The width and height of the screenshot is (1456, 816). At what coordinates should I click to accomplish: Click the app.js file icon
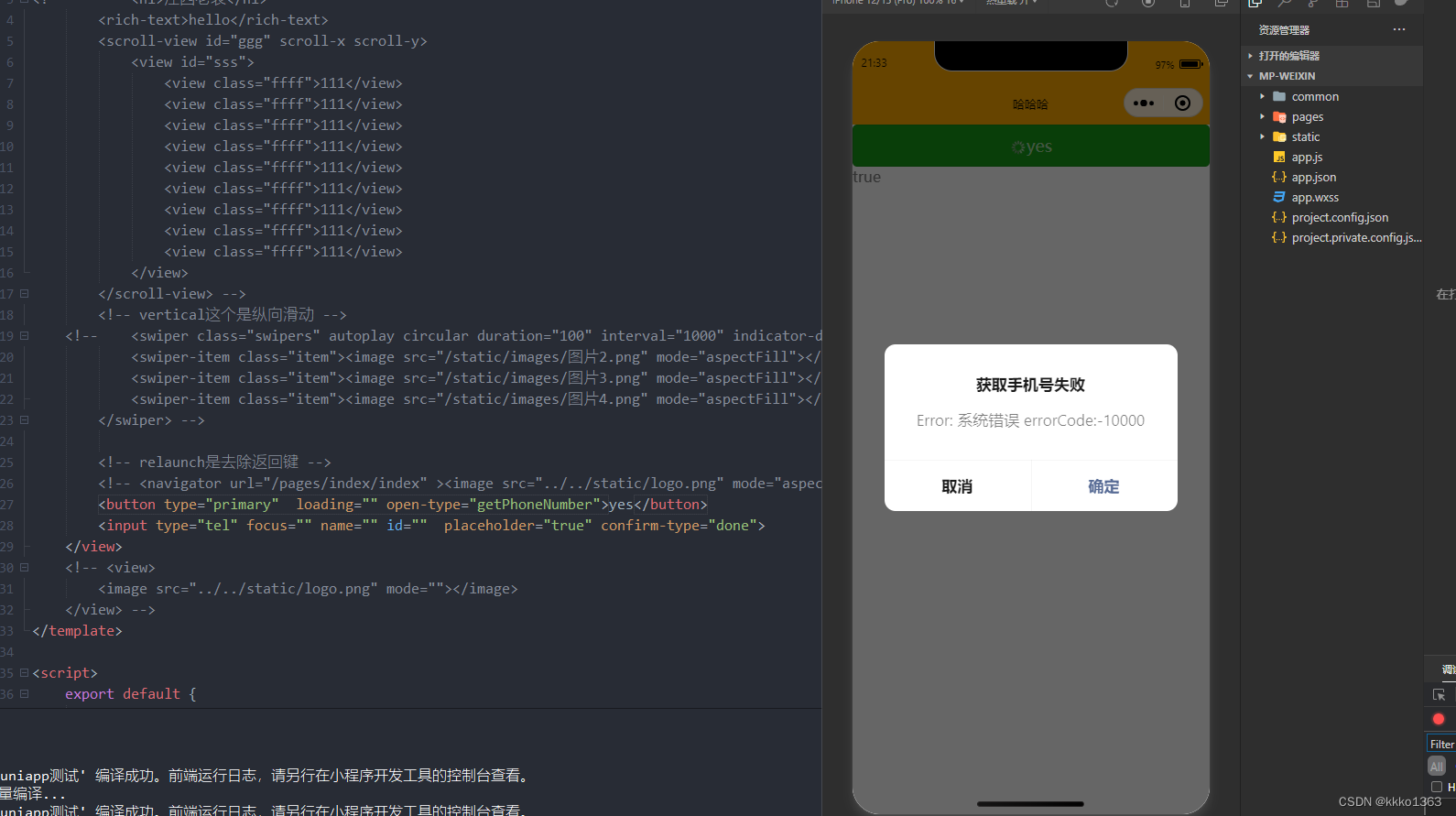click(x=1279, y=157)
